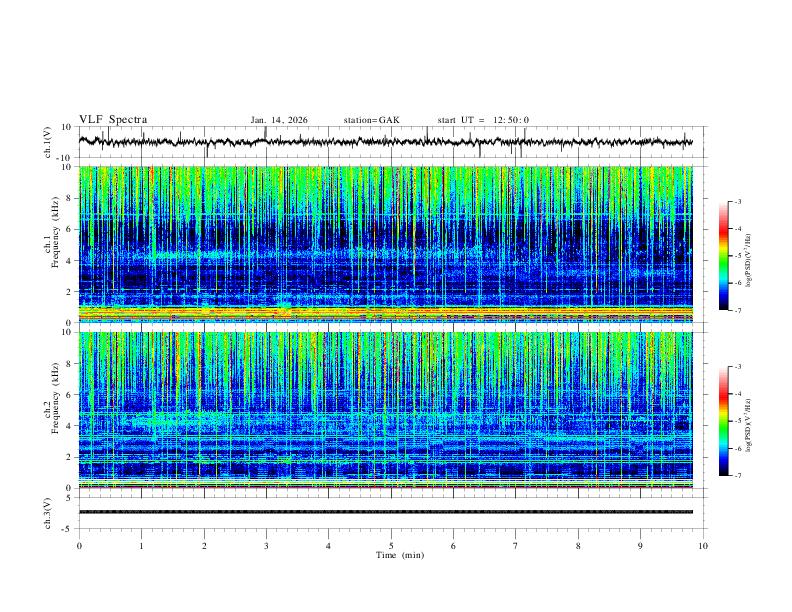This screenshot has height=612, width=792.
Task: Click the ch.1 spectrogram color scale bar
Action: click(x=723, y=256)
